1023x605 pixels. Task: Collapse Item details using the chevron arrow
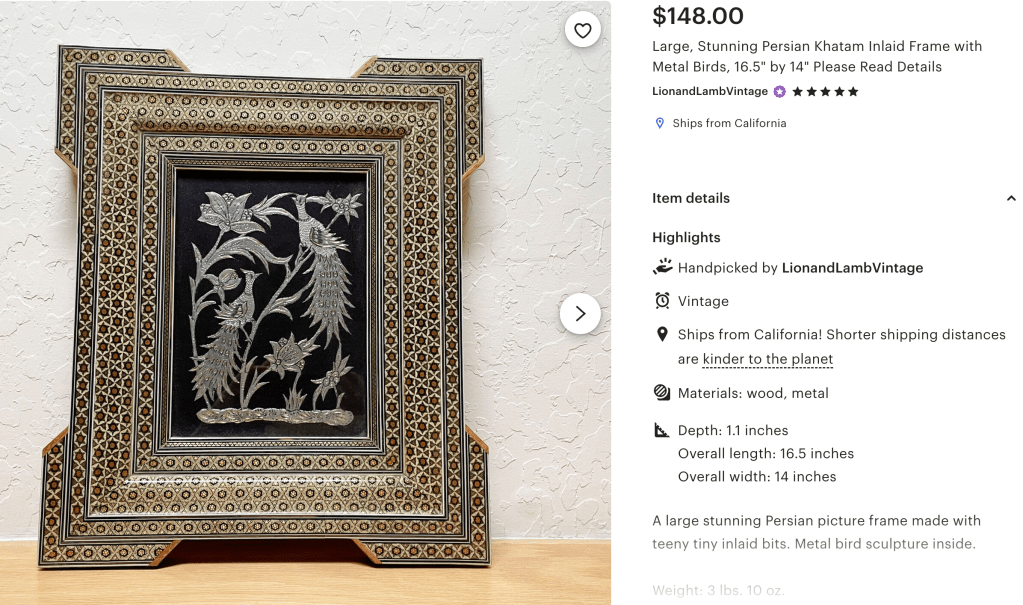[x=1011, y=198]
